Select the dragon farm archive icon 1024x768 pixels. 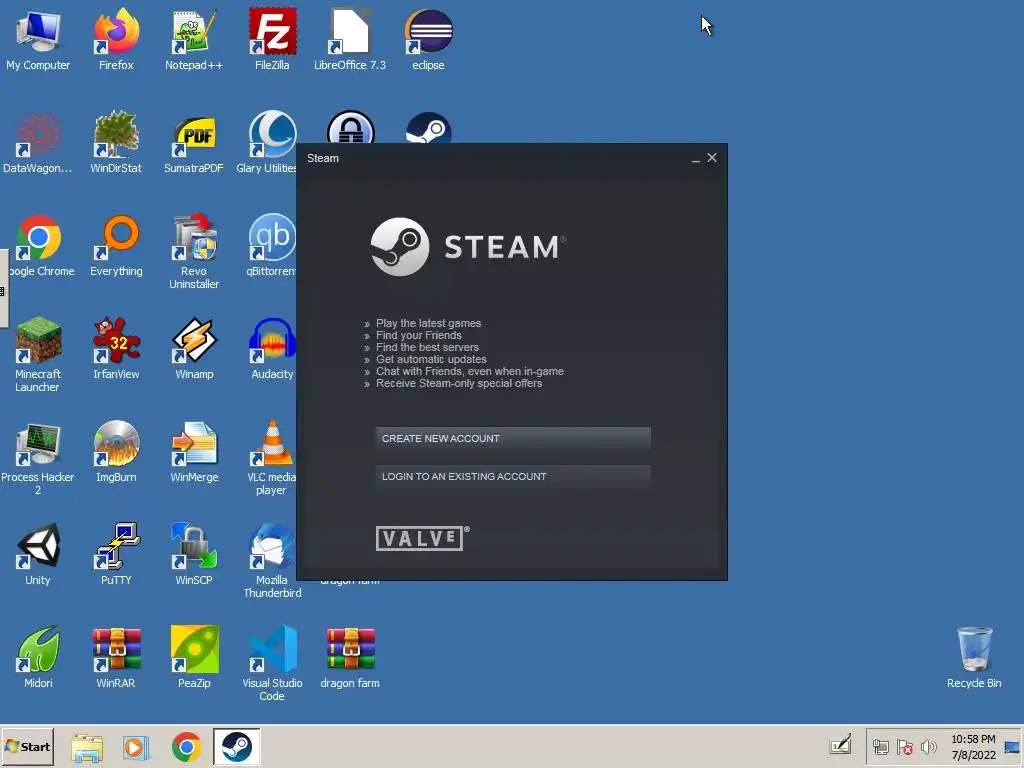click(x=350, y=658)
